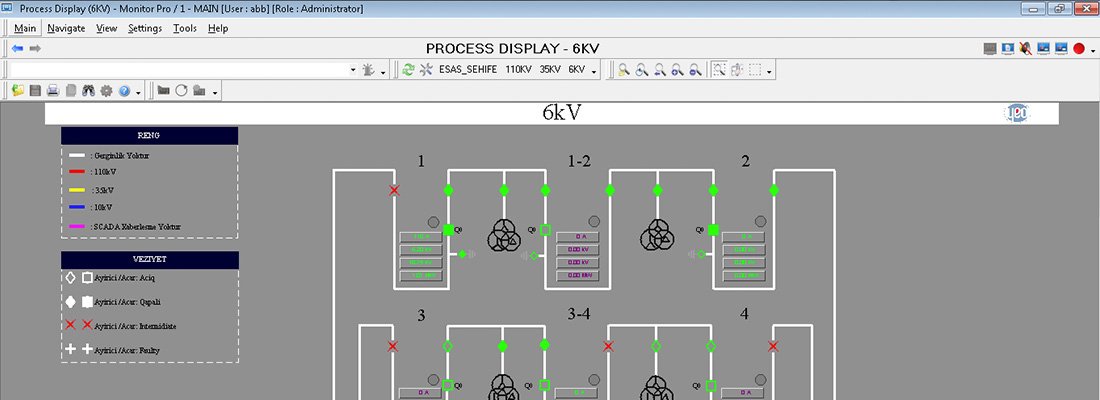Click the first magnifier zoom icon
This screenshot has width=1100, height=400.
pos(623,70)
